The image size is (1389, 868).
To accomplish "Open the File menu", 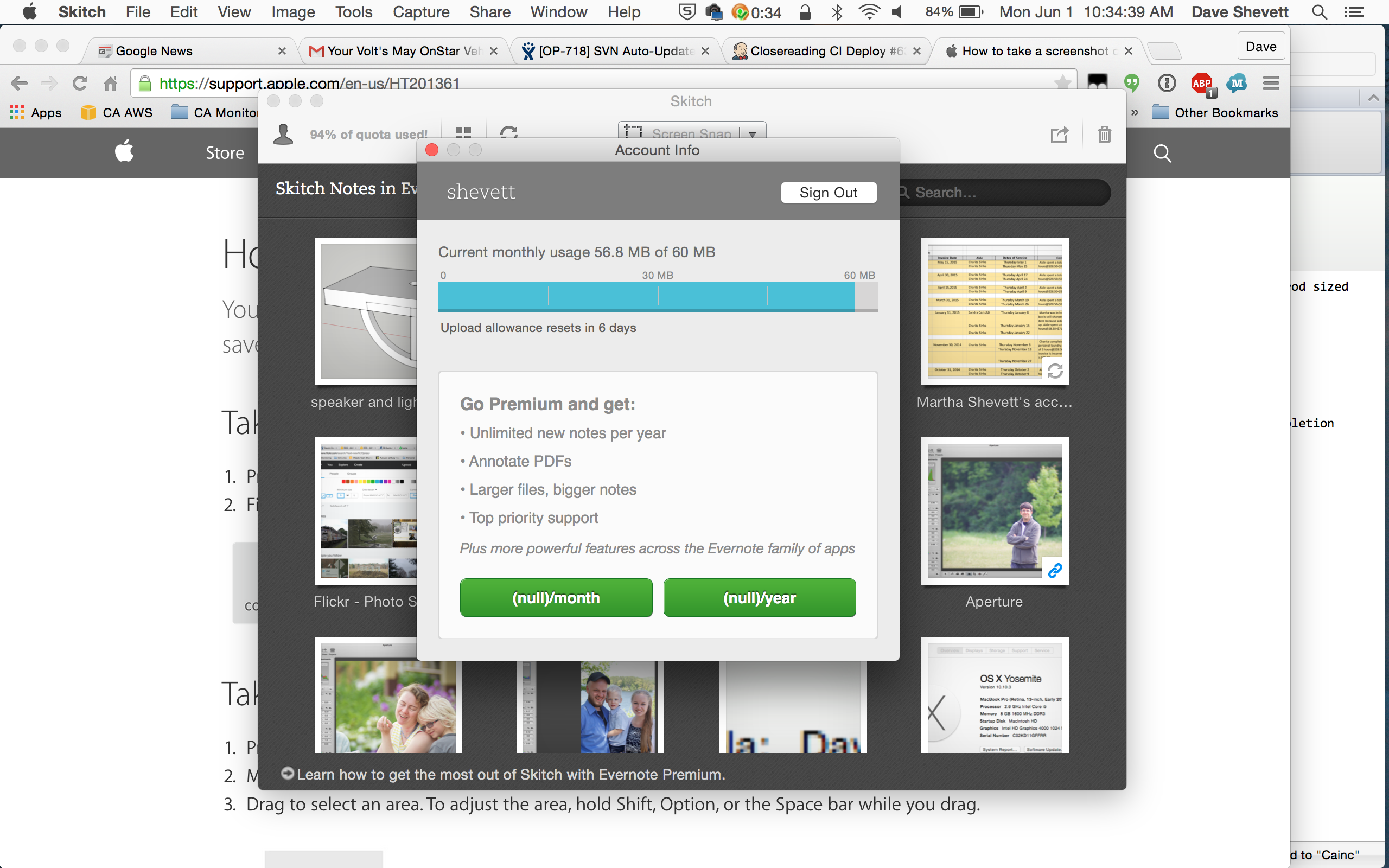I will pos(138,12).
